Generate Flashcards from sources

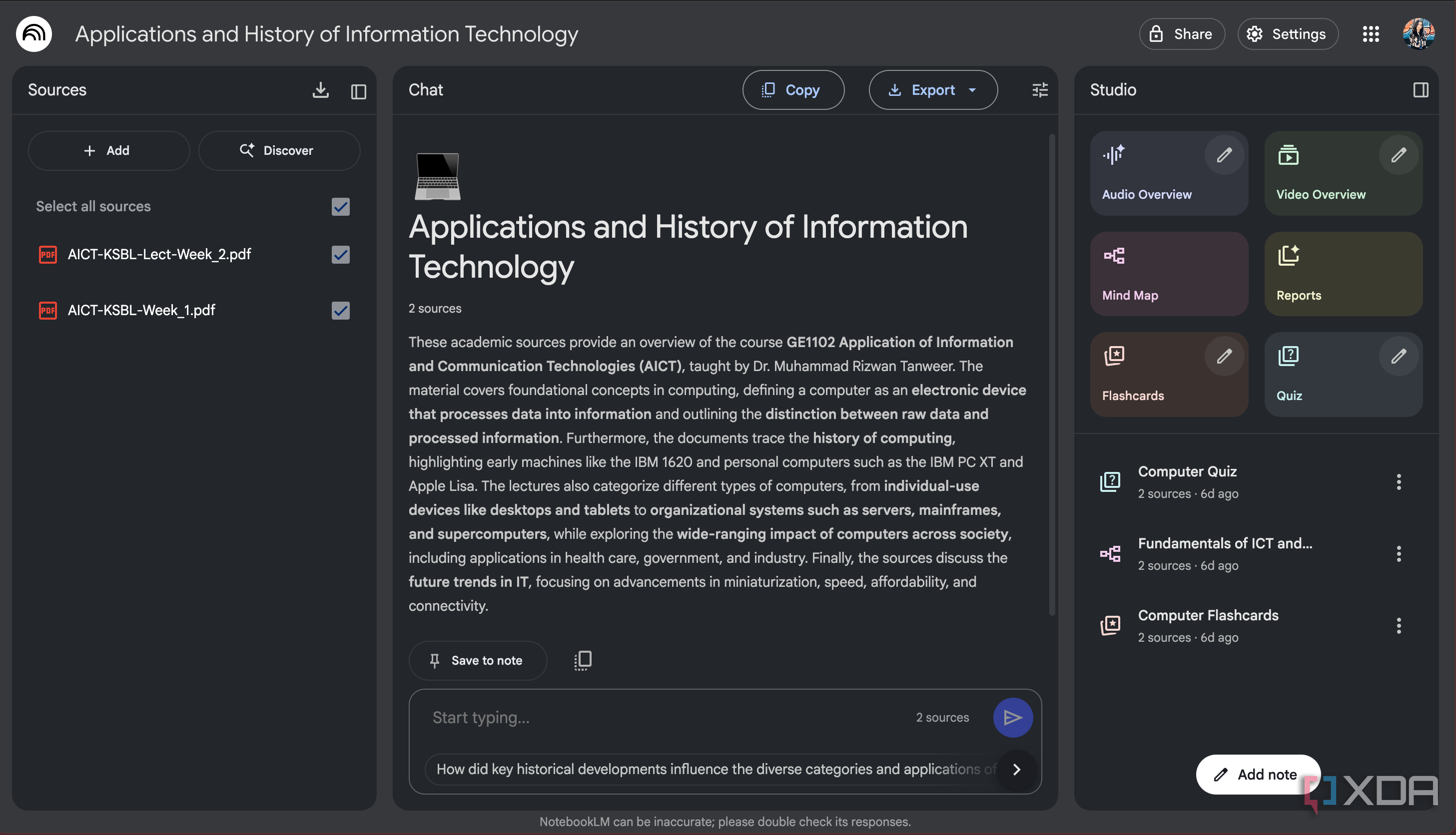pyautogui.click(x=1169, y=375)
